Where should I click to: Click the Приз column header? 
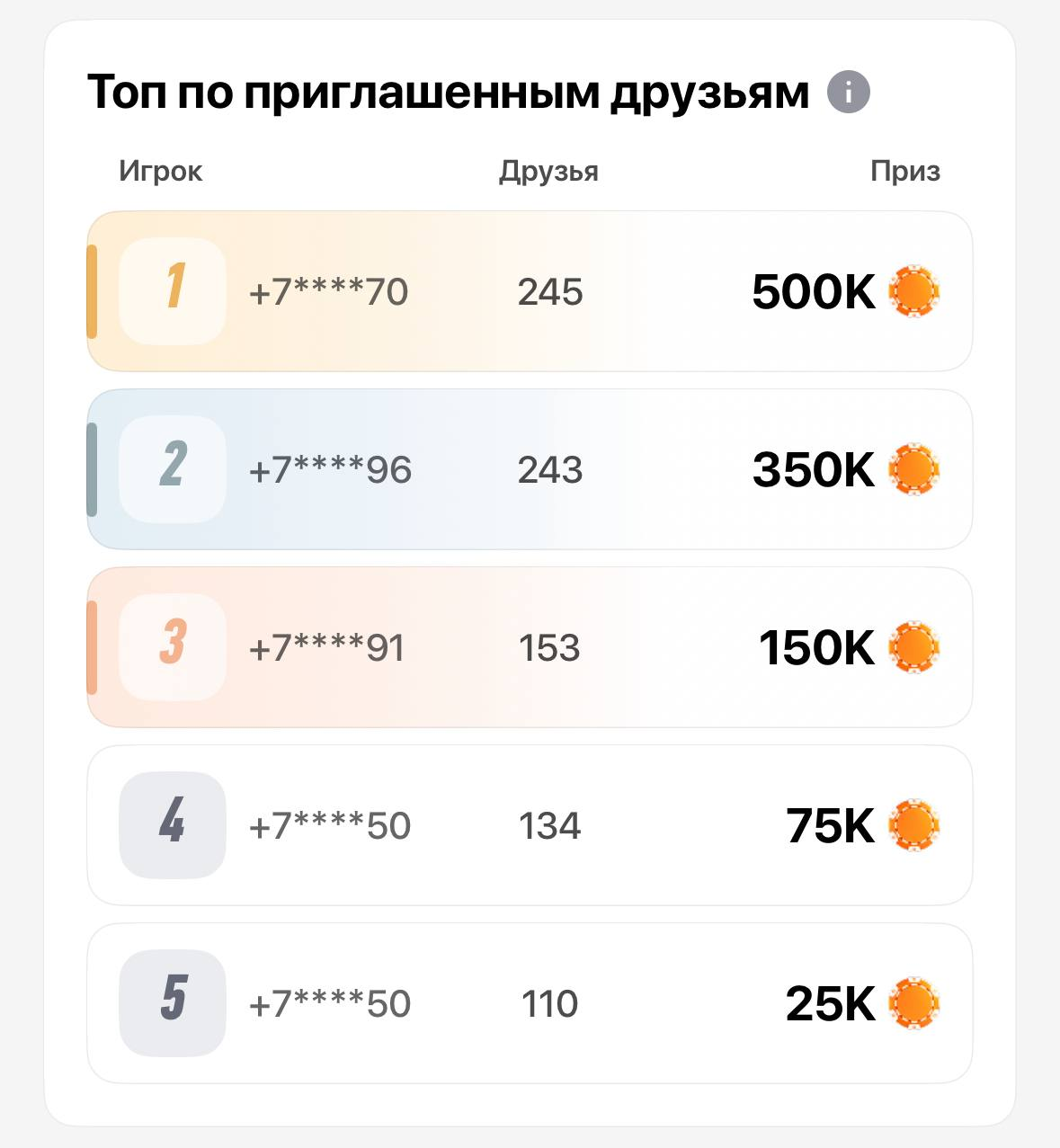point(905,171)
